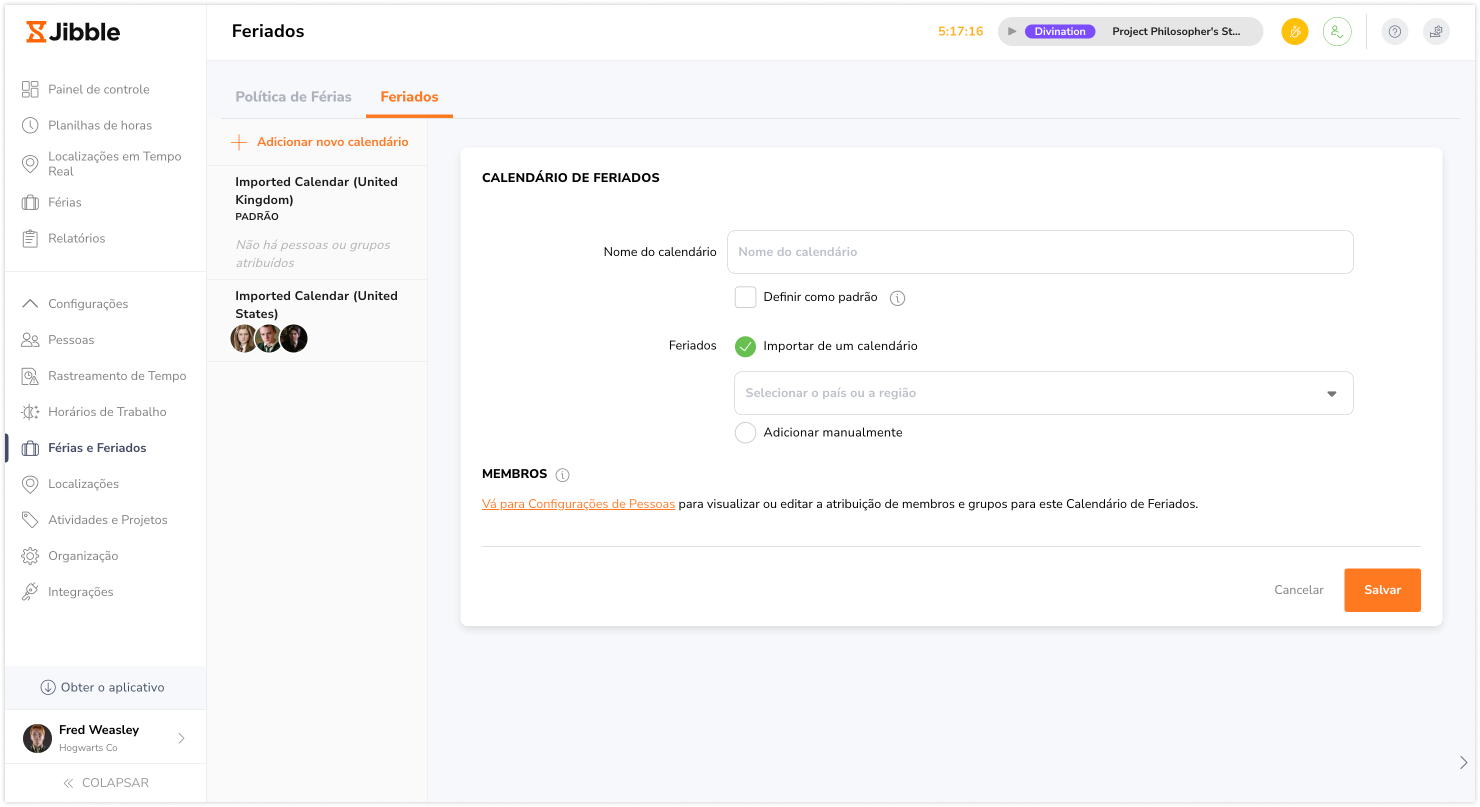Click the yellow break timer icon

tap(1295, 32)
